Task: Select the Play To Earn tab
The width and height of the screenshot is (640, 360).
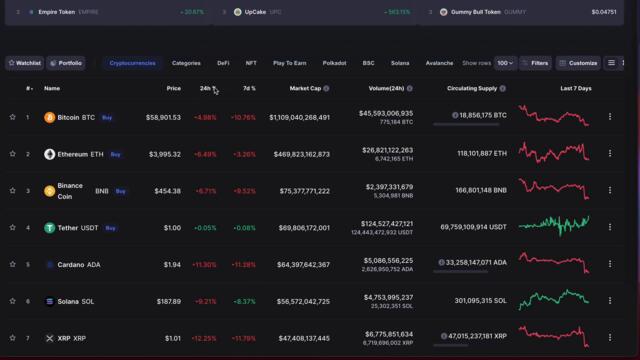Action: tap(289, 63)
